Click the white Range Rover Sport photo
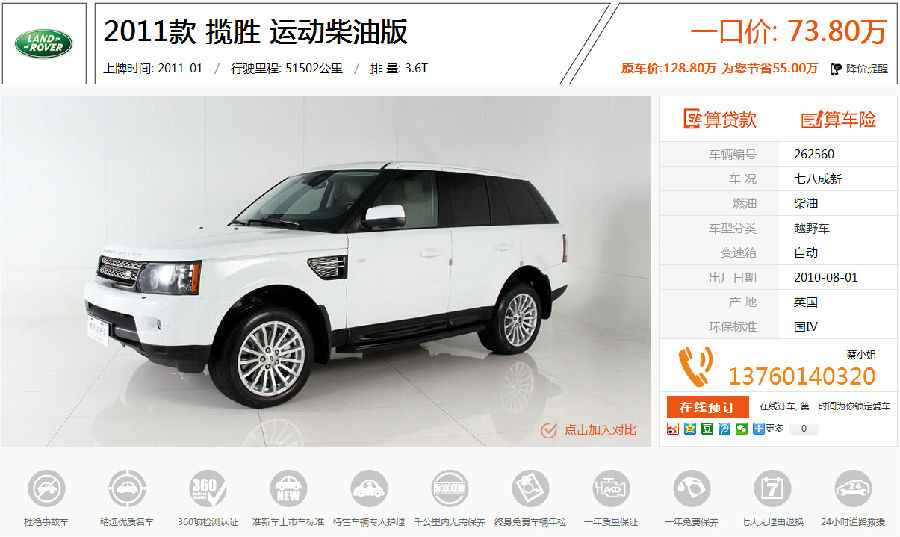The image size is (900, 537). (x=325, y=271)
